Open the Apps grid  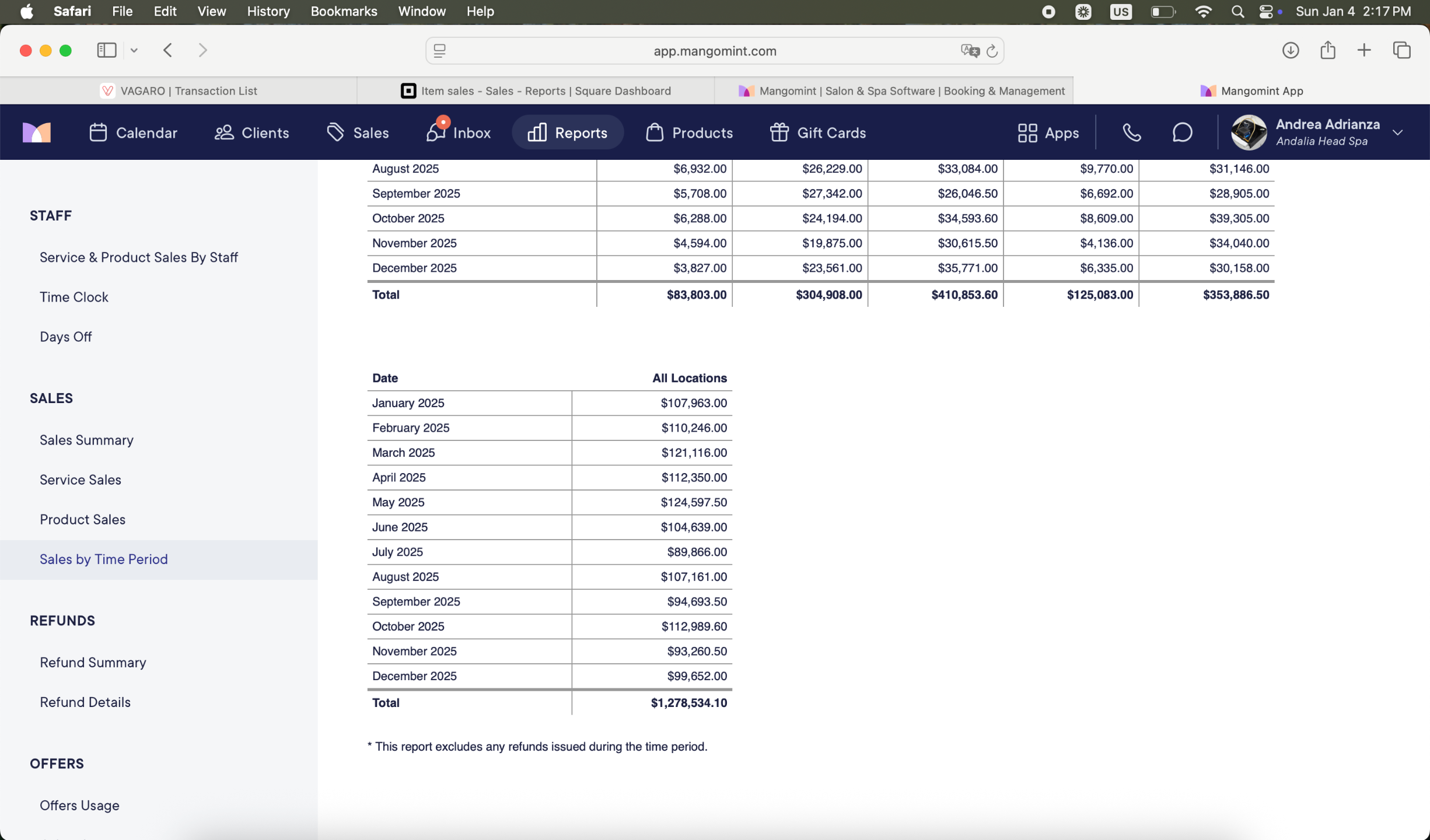click(x=1048, y=132)
